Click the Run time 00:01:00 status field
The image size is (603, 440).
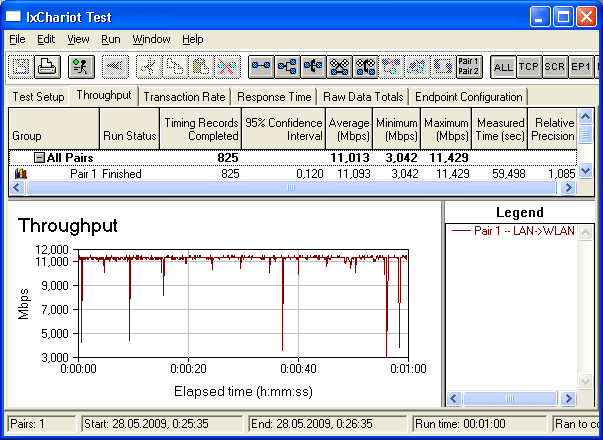click(479, 424)
